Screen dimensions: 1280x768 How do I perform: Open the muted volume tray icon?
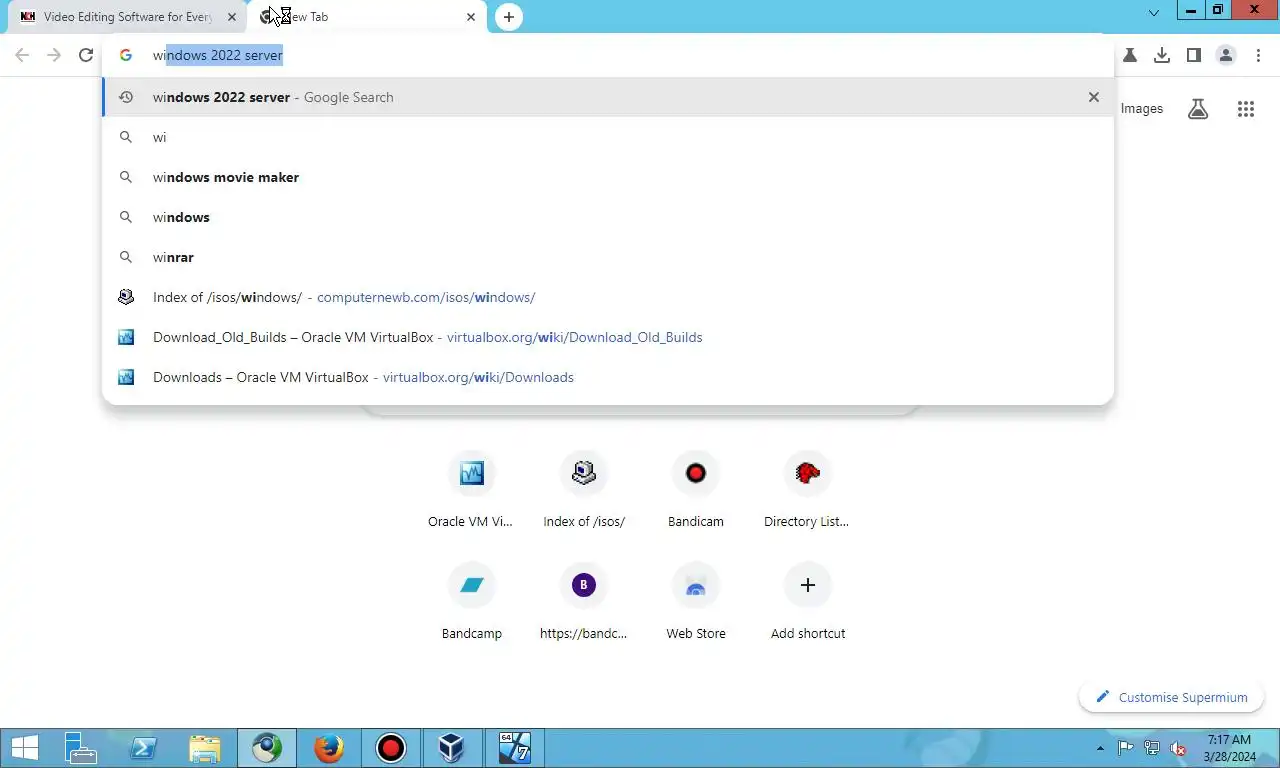pos(1178,748)
